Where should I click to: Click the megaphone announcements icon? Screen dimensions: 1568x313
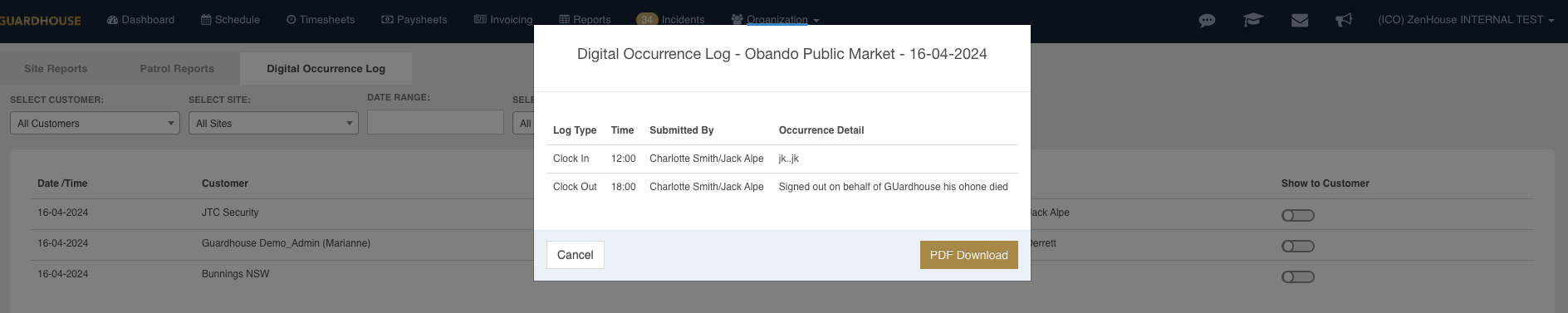(x=1344, y=20)
